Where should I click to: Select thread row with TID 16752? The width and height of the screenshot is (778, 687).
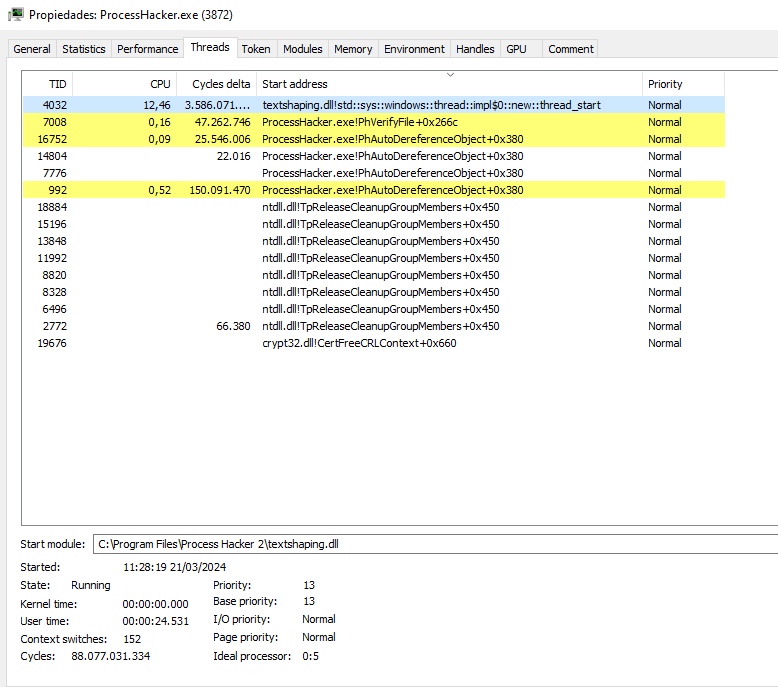374,139
